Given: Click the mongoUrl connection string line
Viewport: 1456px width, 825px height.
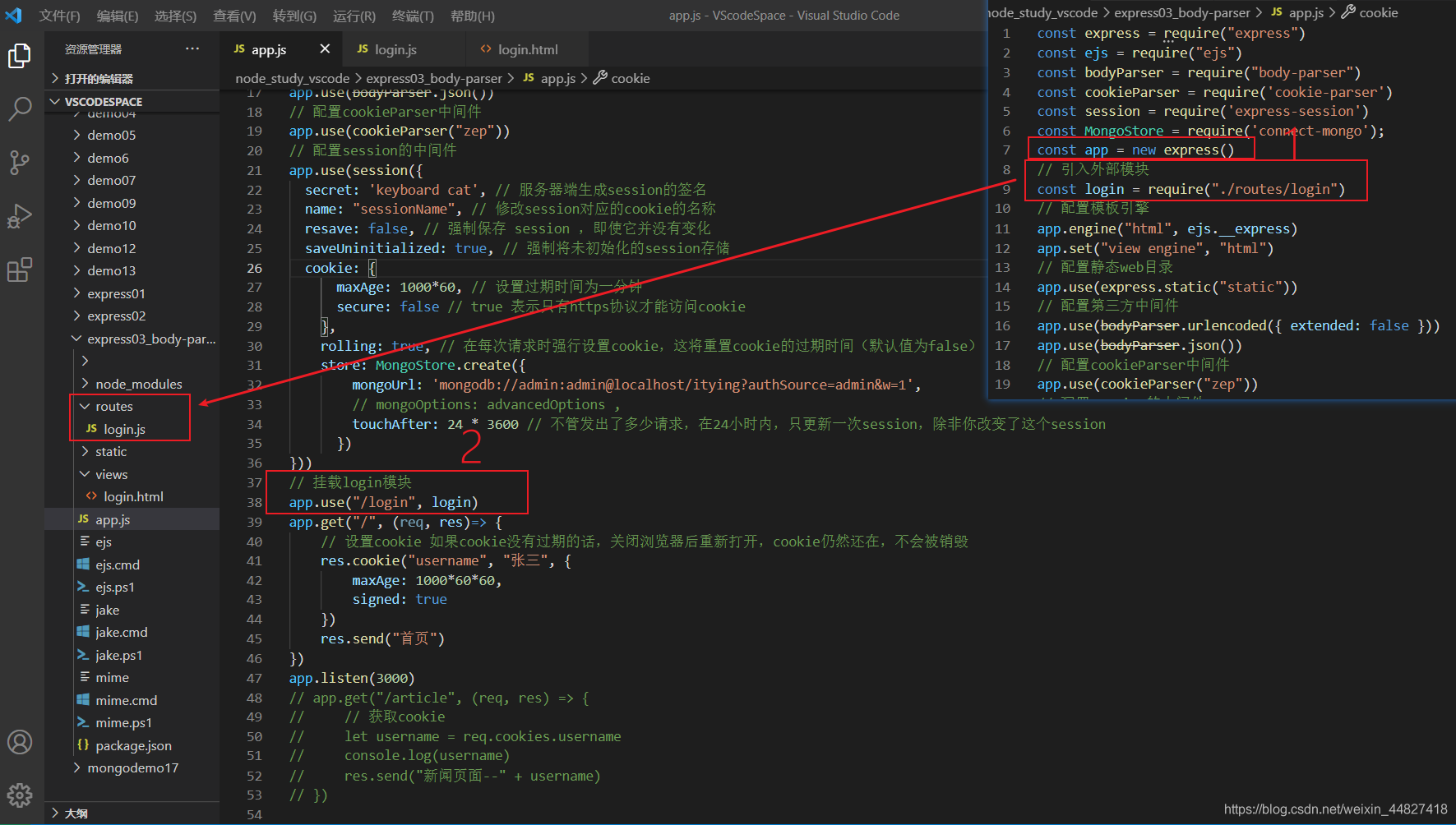Looking at the screenshot, I should [636, 385].
